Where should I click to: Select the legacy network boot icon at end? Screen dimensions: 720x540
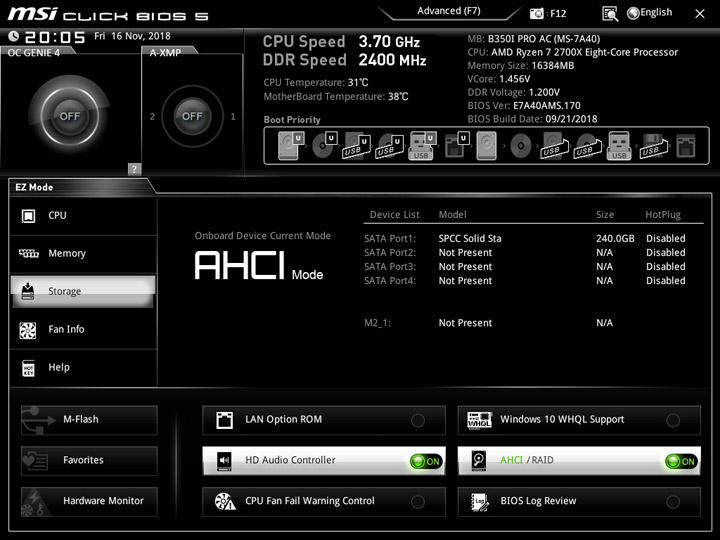(686, 146)
